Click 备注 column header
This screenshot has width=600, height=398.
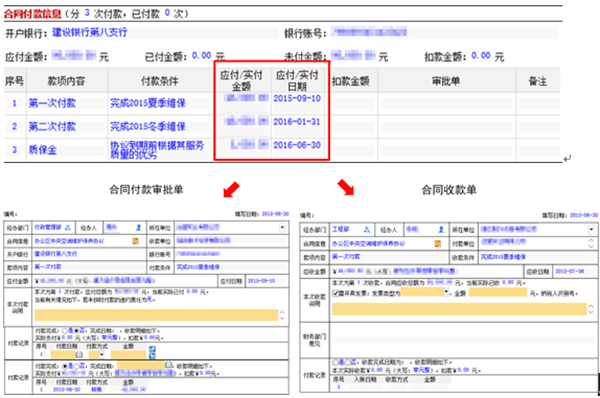[x=538, y=81]
